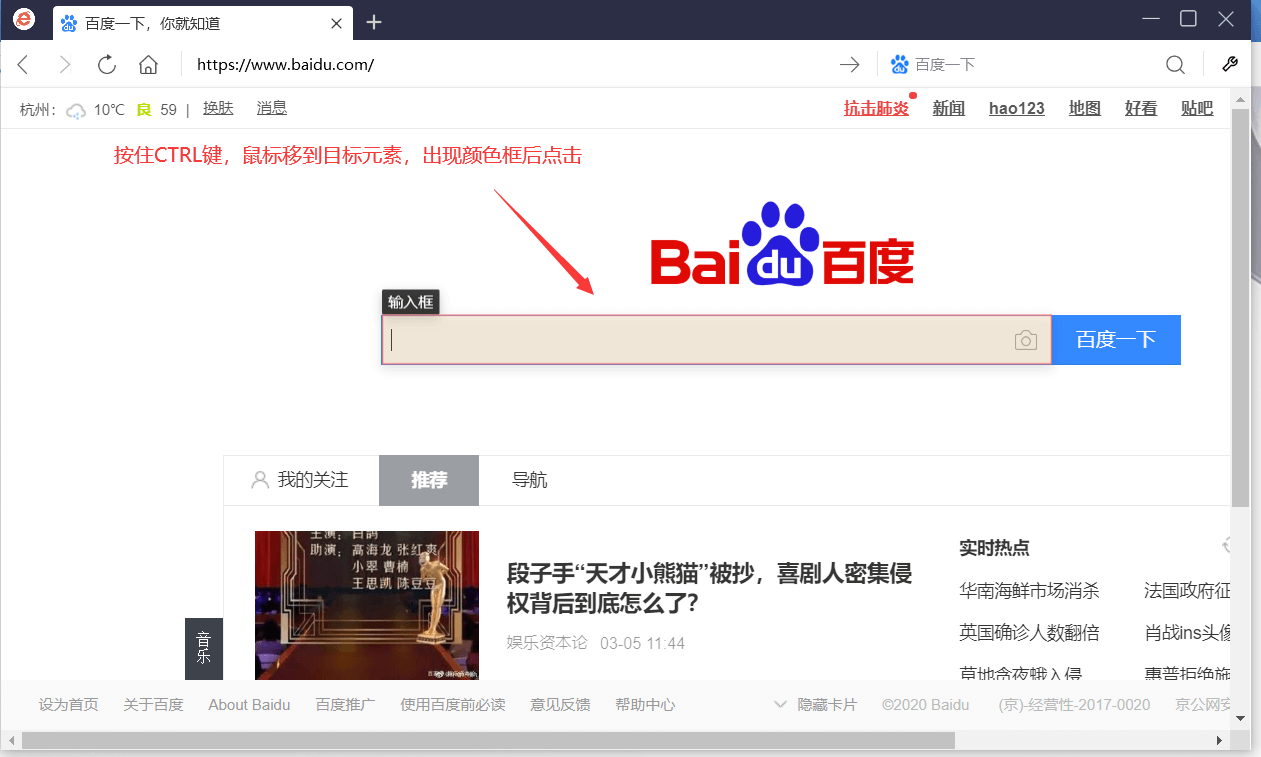Open the wrench tools menu
The width and height of the screenshot is (1261, 757).
(1230, 64)
